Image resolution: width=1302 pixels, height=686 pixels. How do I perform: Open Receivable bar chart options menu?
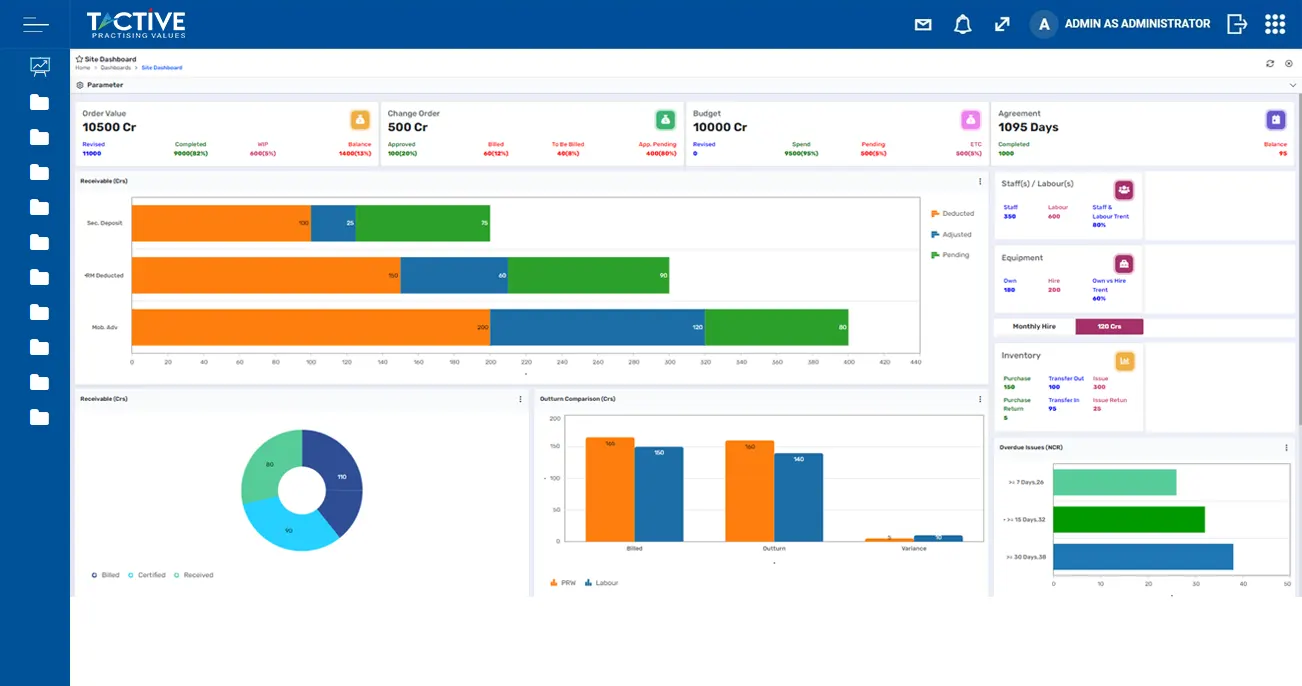click(979, 181)
